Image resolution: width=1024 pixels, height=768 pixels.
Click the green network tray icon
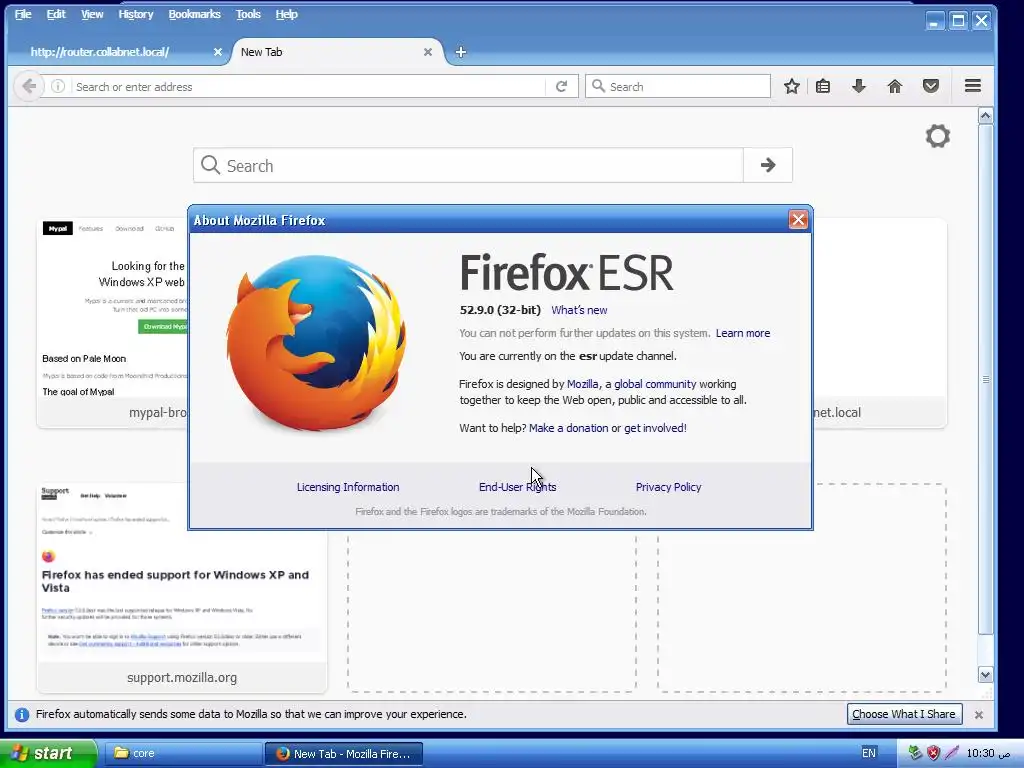[x=916, y=753]
